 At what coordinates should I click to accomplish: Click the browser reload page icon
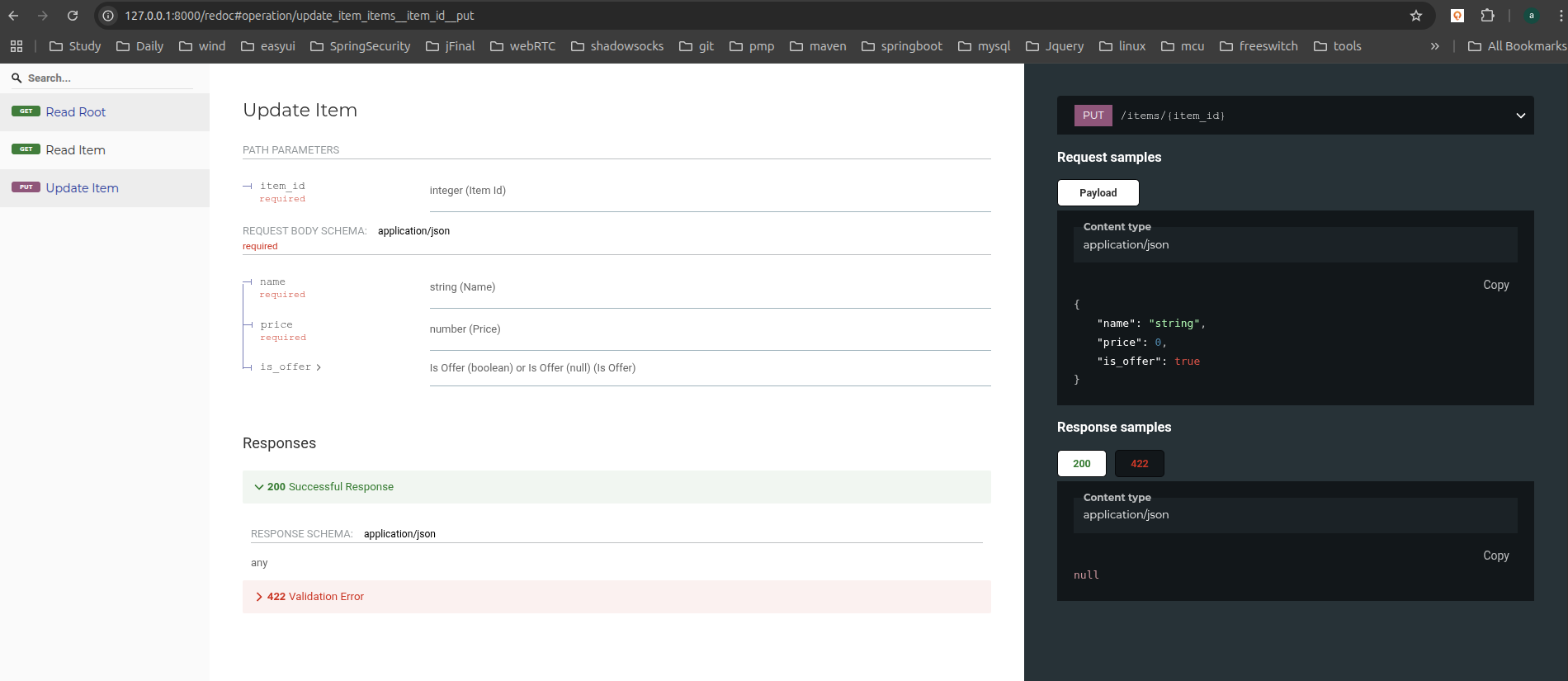tap(73, 16)
